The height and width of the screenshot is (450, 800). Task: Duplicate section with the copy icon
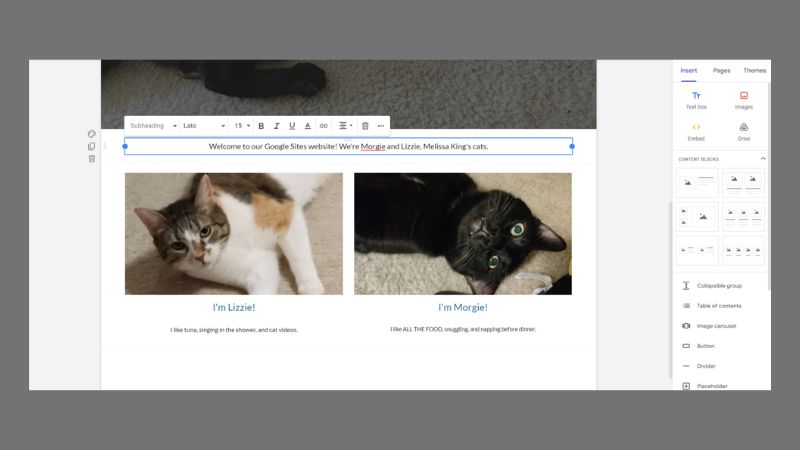[92, 146]
